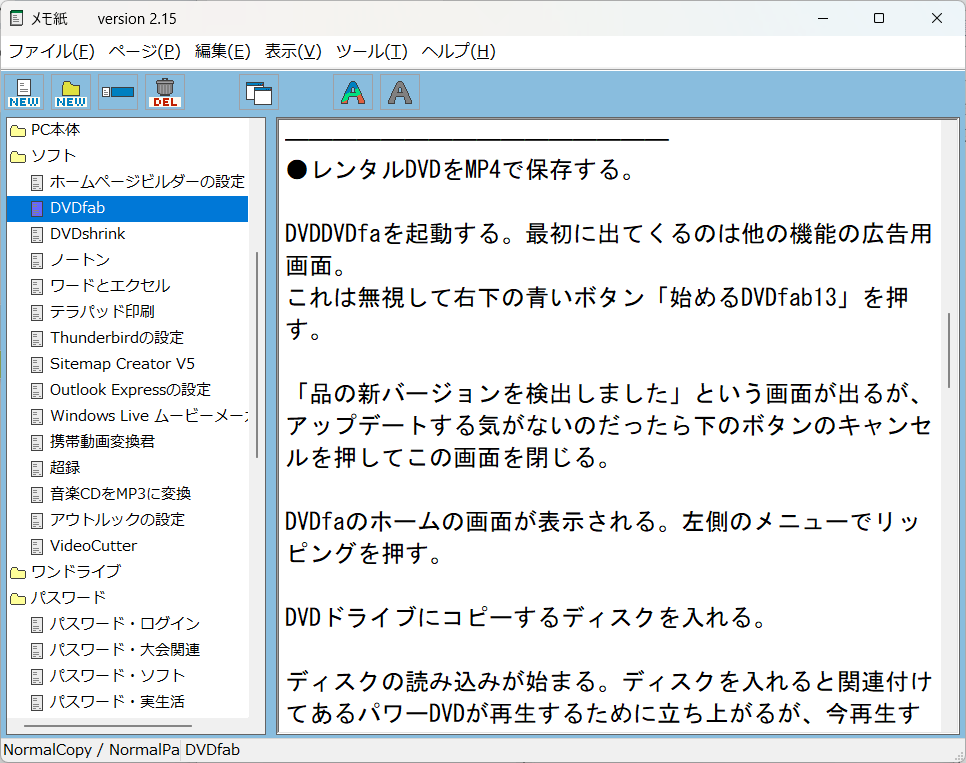Image resolution: width=966 pixels, height=763 pixels.
Task: Select the パスワード・ソフト page
Action: 117,676
